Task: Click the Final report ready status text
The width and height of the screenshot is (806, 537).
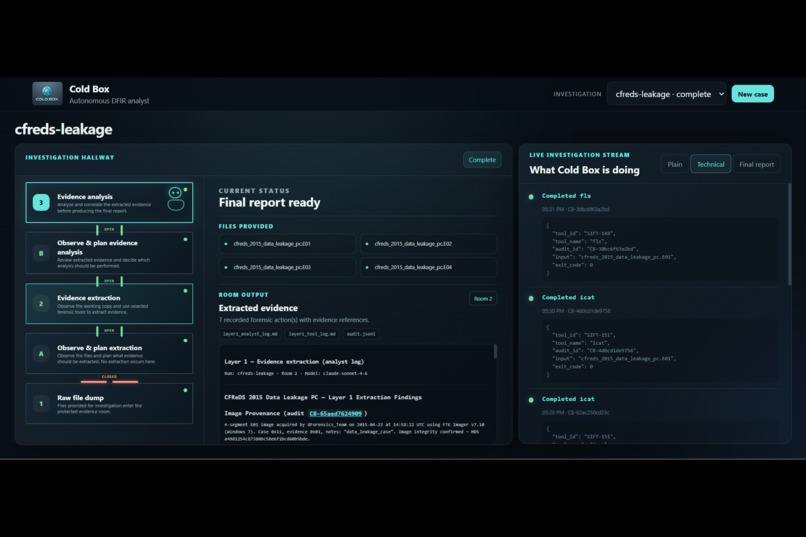Action: (269, 202)
